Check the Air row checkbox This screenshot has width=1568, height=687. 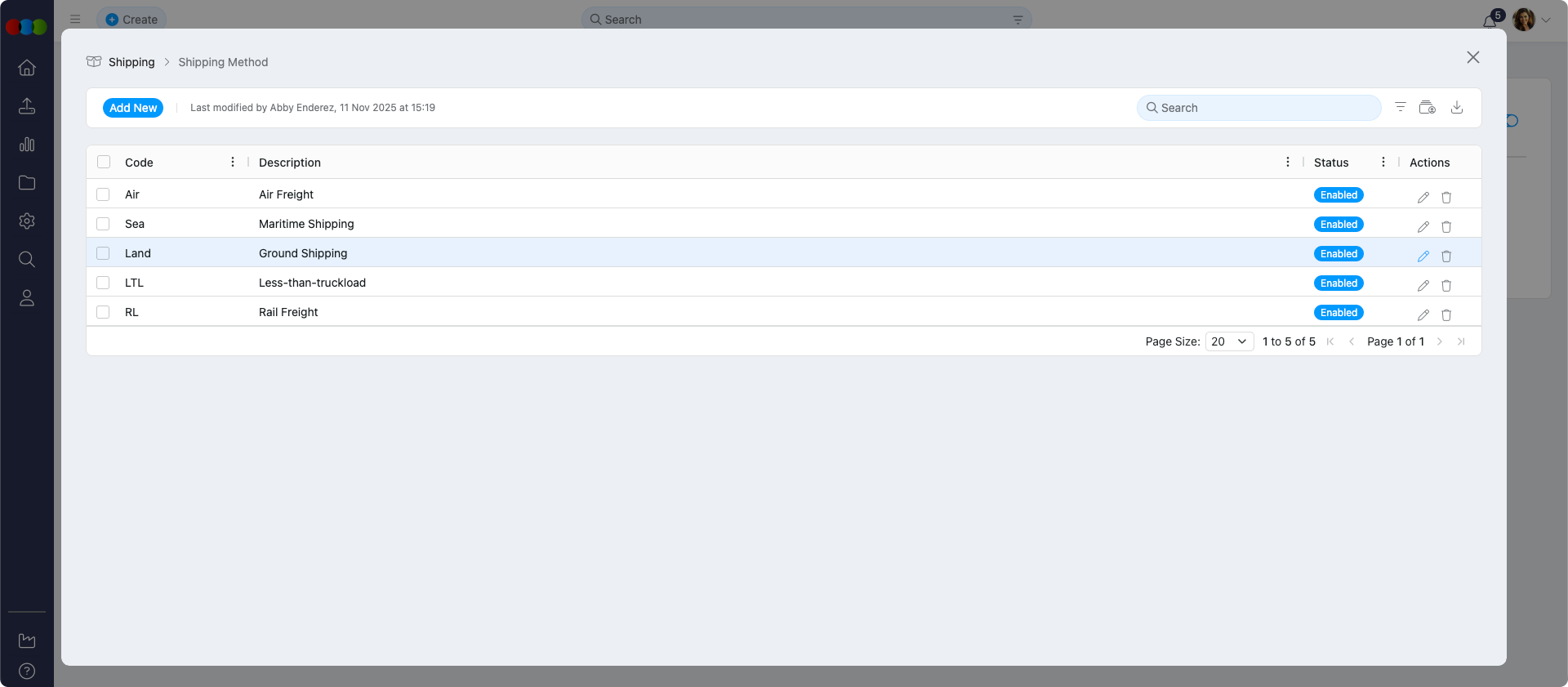[x=103, y=194]
